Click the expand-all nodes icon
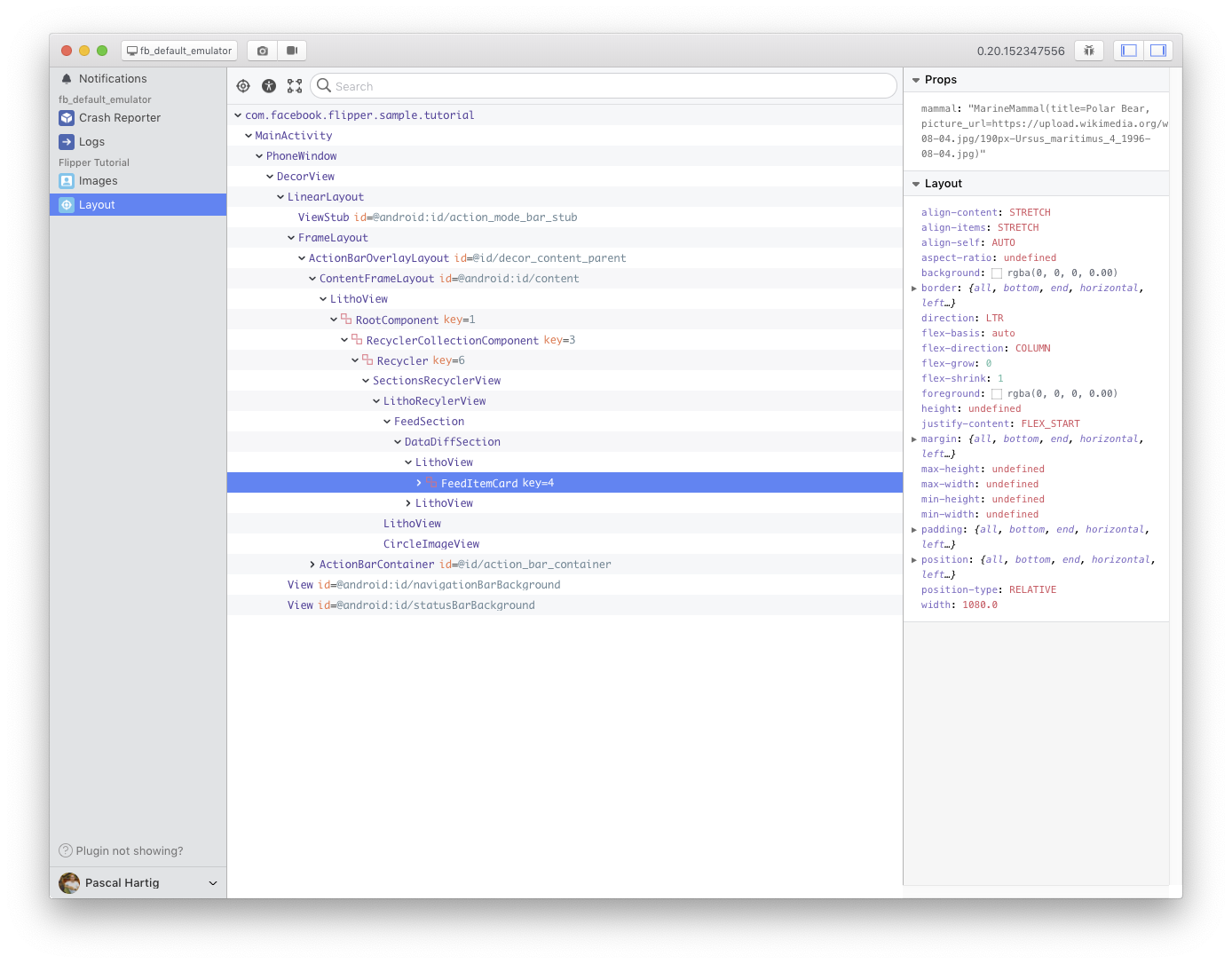Image resolution: width=1232 pixels, height=964 pixels. pyautogui.click(x=295, y=85)
